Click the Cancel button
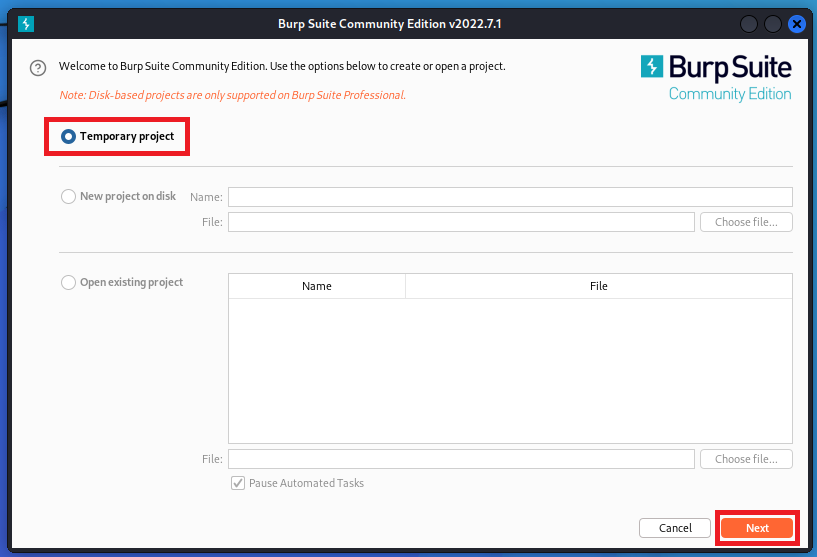817x557 pixels. (x=675, y=528)
